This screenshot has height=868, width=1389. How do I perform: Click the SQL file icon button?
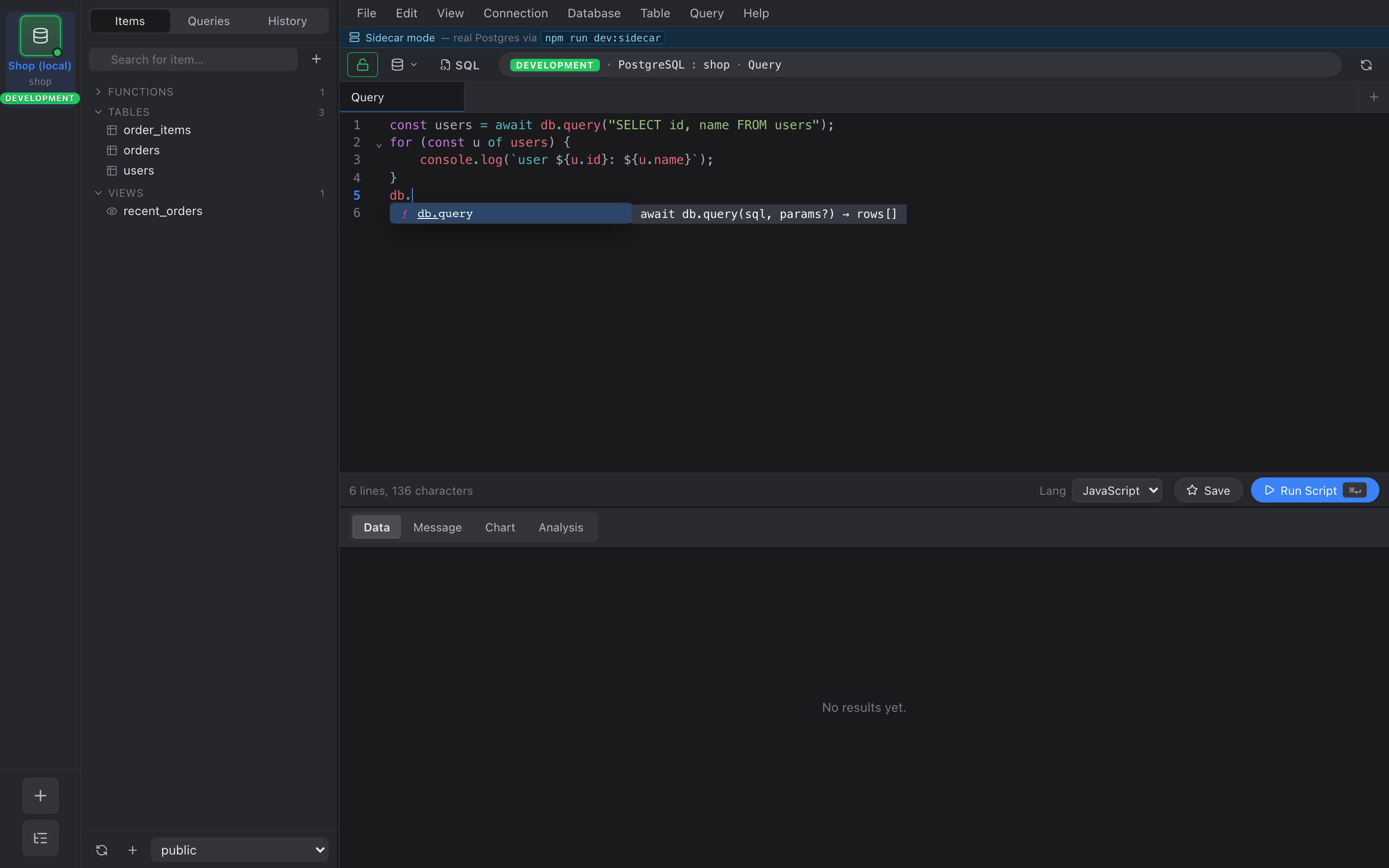pos(459,65)
